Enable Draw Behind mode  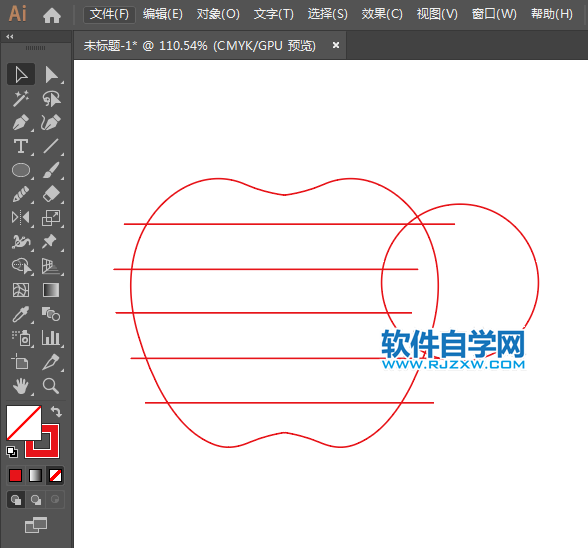[36, 500]
